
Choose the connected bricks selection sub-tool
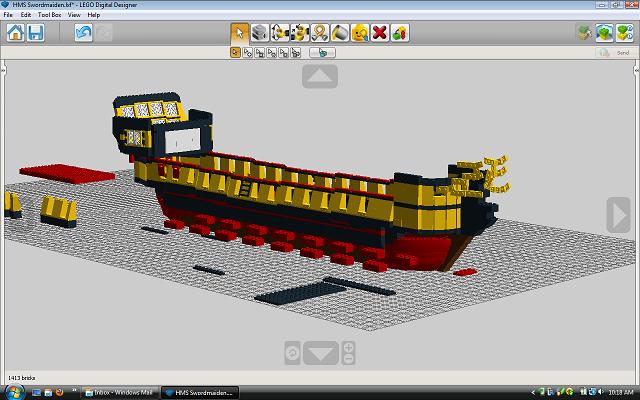[x=260, y=53]
